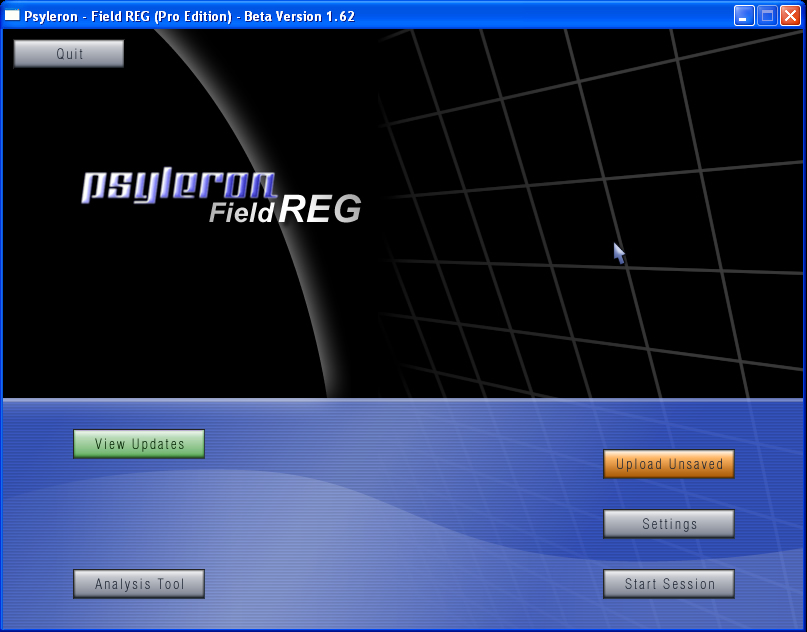
Task: Minimize the Psyleron window
Action: [x=744, y=16]
